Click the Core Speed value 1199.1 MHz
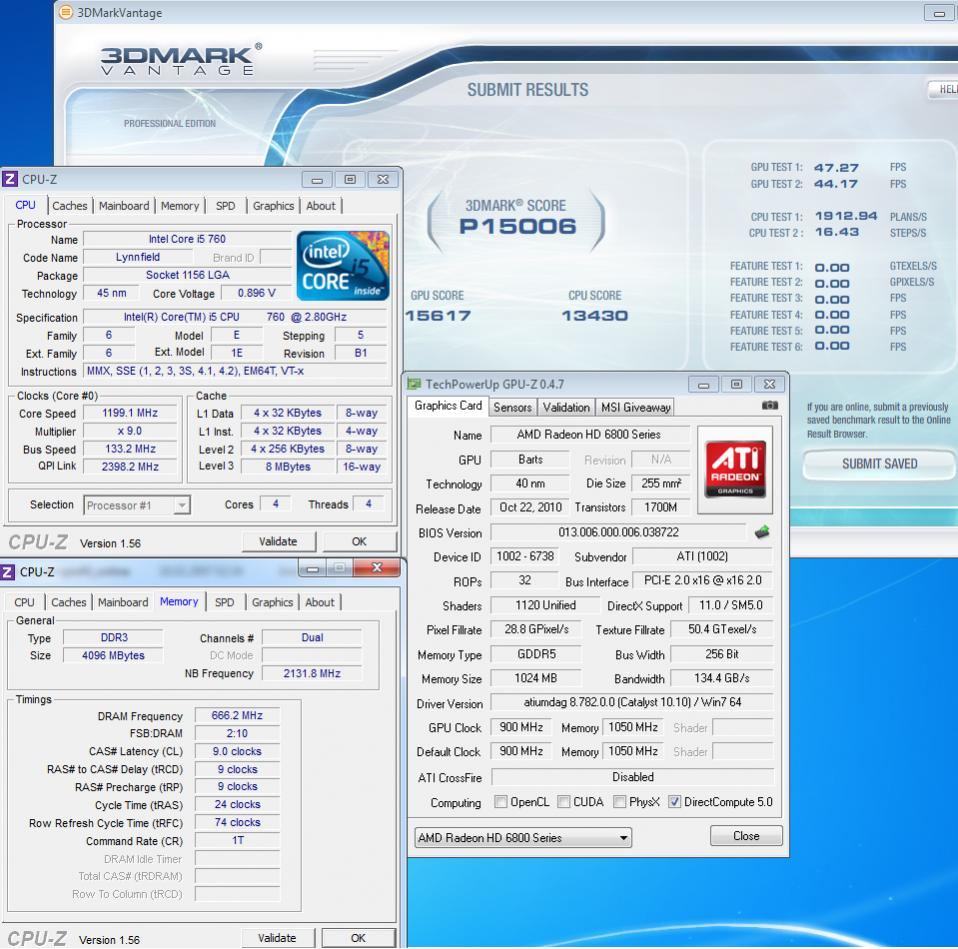958x949 pixels. point(130,413)
